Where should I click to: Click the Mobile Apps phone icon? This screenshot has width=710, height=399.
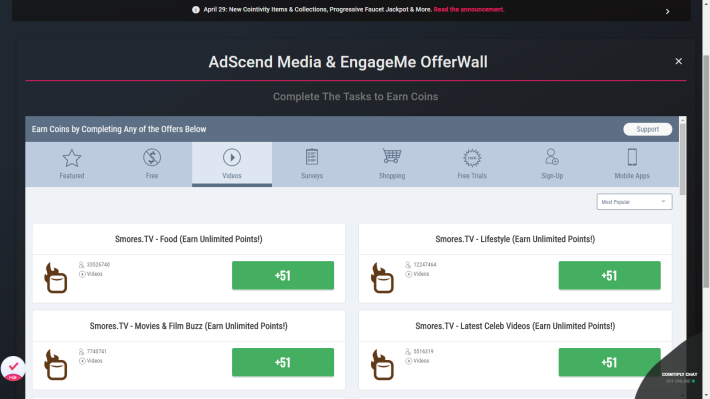632,157
